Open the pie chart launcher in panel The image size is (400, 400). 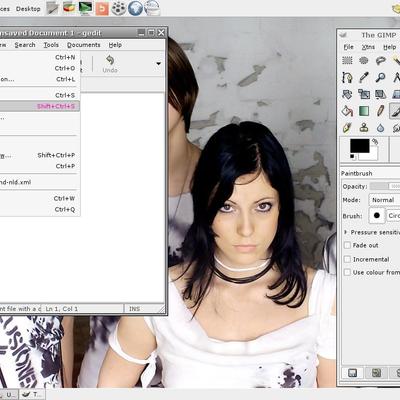[69, 8]
